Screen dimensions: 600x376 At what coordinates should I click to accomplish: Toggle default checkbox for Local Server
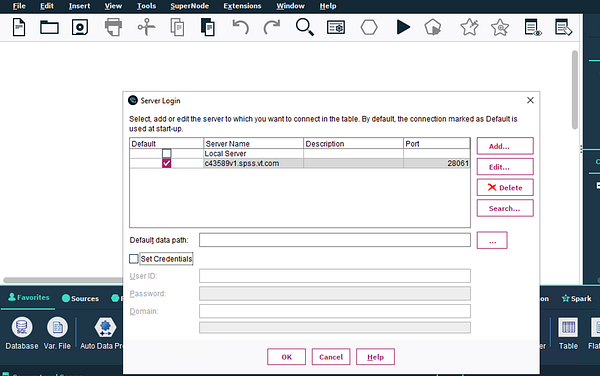[x=166, y=153]
